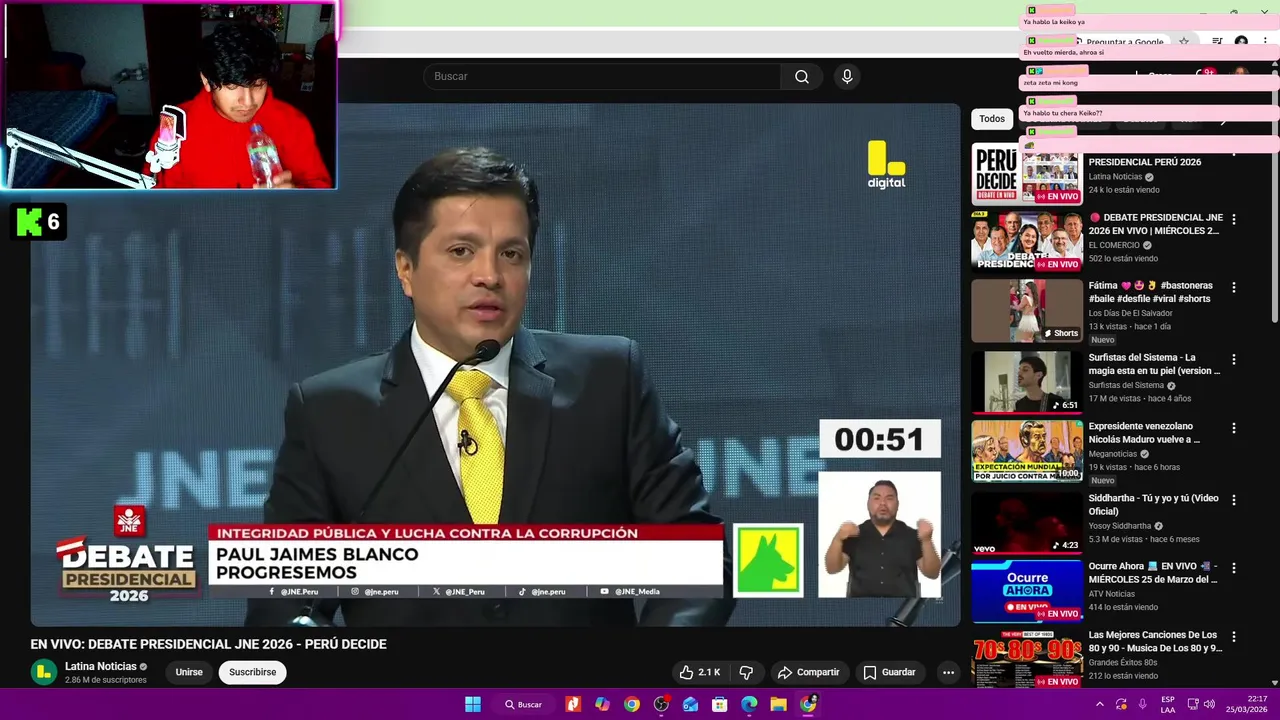Click the Latina Noticias channel avatar
The width and height of the screenshot is (1280, 720).
click(44, 672)
